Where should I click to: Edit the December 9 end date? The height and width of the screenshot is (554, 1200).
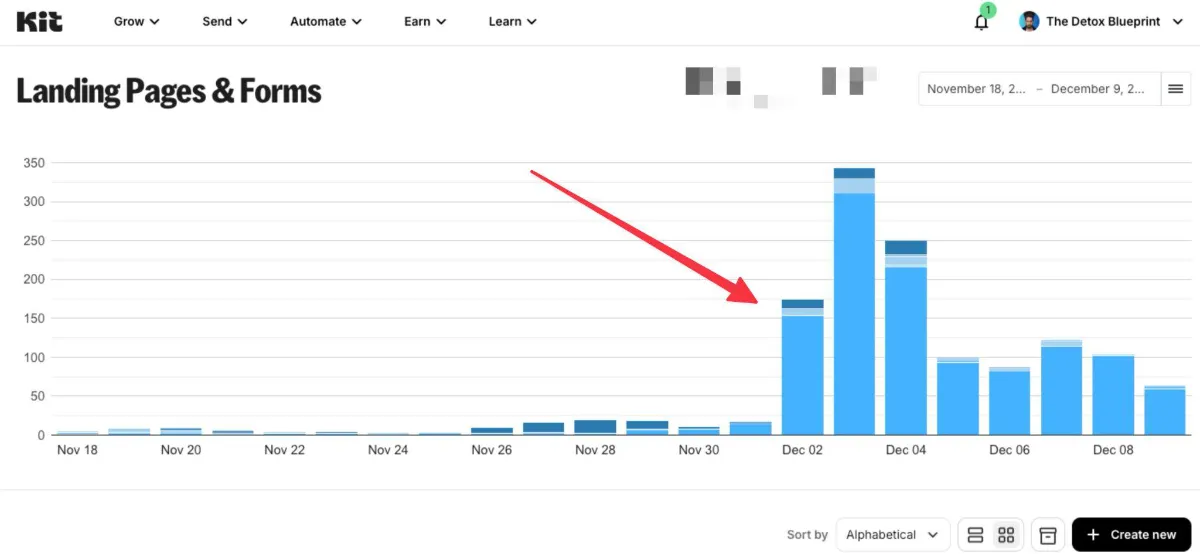pyautogui.click(x=1097, y=89)
